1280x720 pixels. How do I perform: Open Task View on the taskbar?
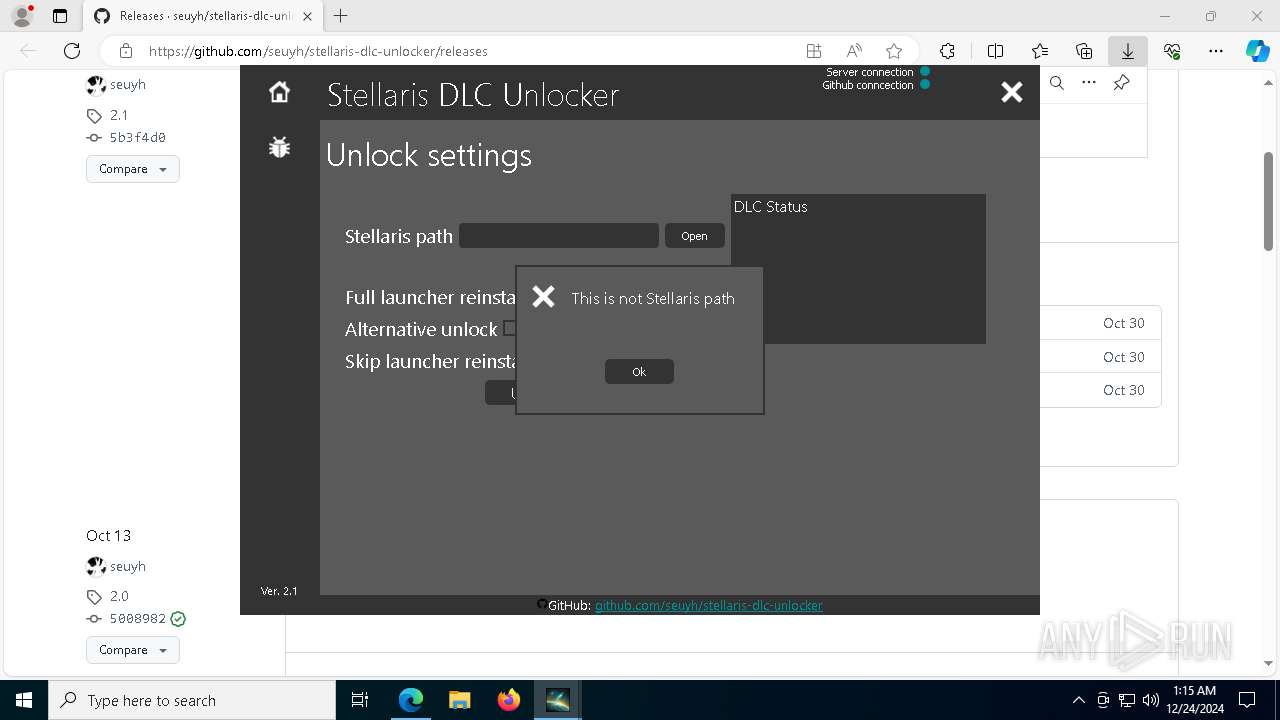(361, 700)
